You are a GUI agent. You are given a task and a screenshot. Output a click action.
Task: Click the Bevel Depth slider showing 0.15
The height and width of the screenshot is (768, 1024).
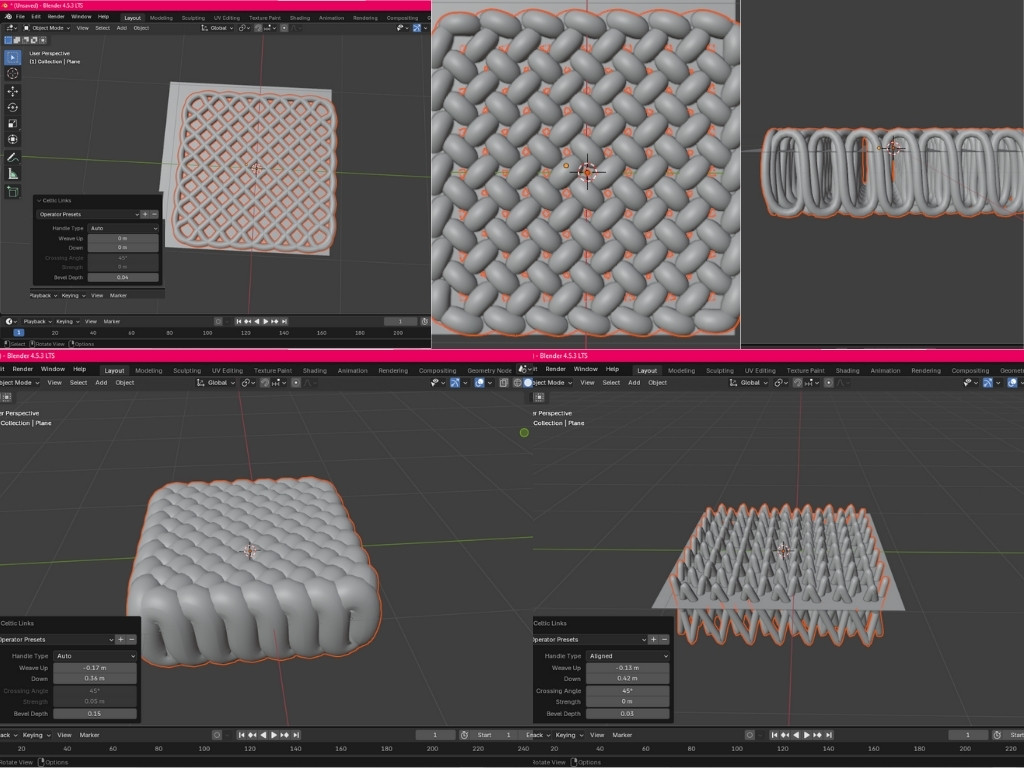pyautogui.click(x=94, y=714)
